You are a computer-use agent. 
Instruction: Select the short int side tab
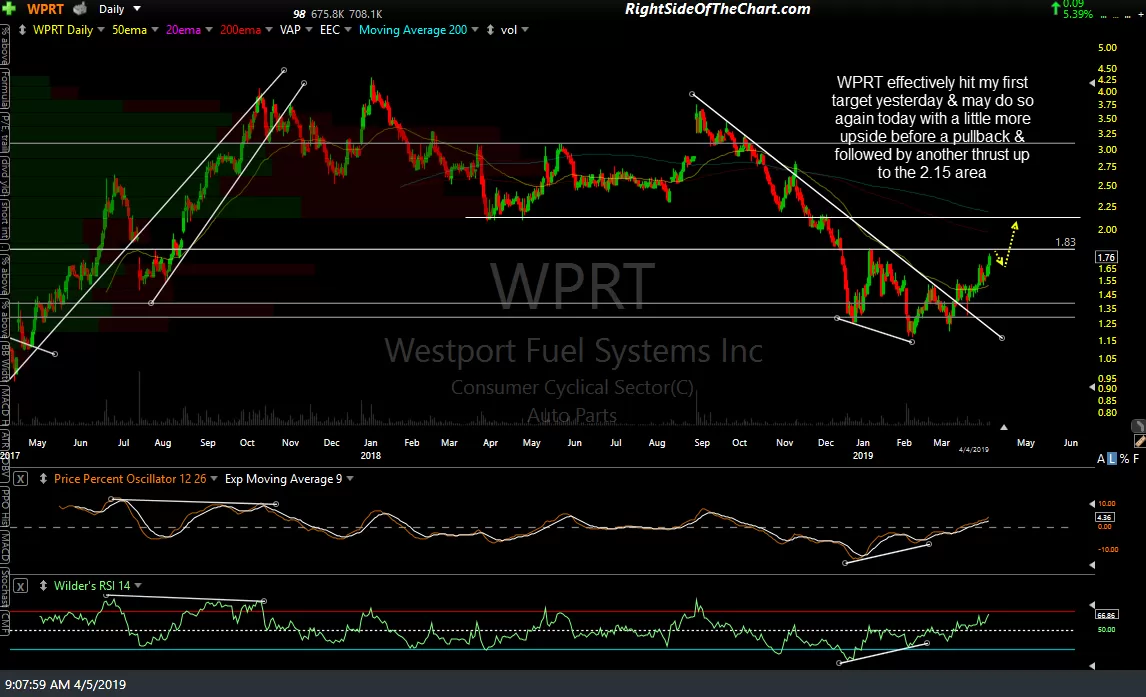4,220
